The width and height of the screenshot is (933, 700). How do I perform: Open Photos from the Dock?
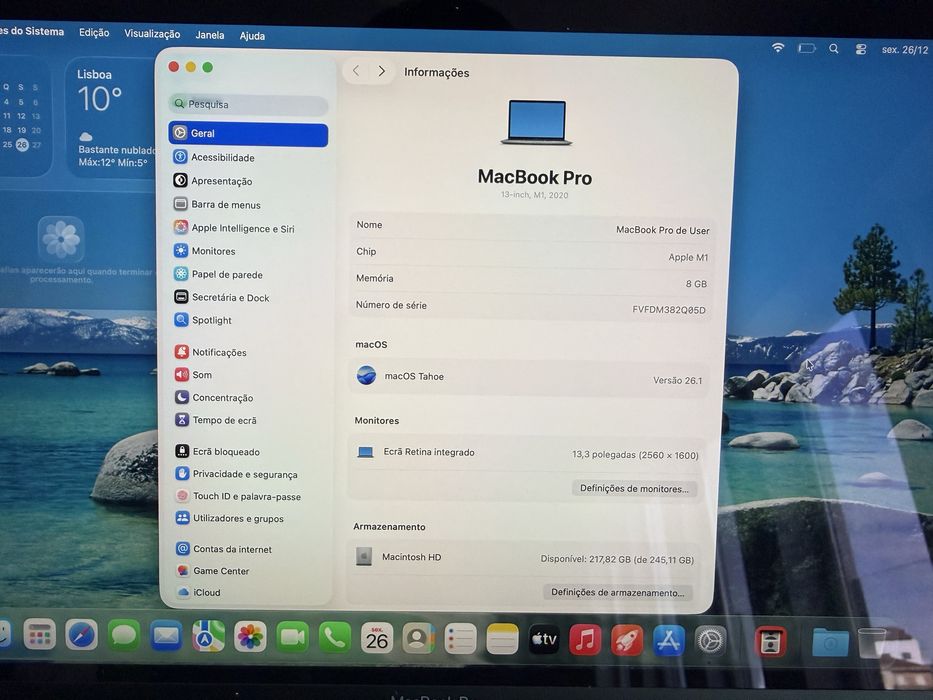(251, 637)
